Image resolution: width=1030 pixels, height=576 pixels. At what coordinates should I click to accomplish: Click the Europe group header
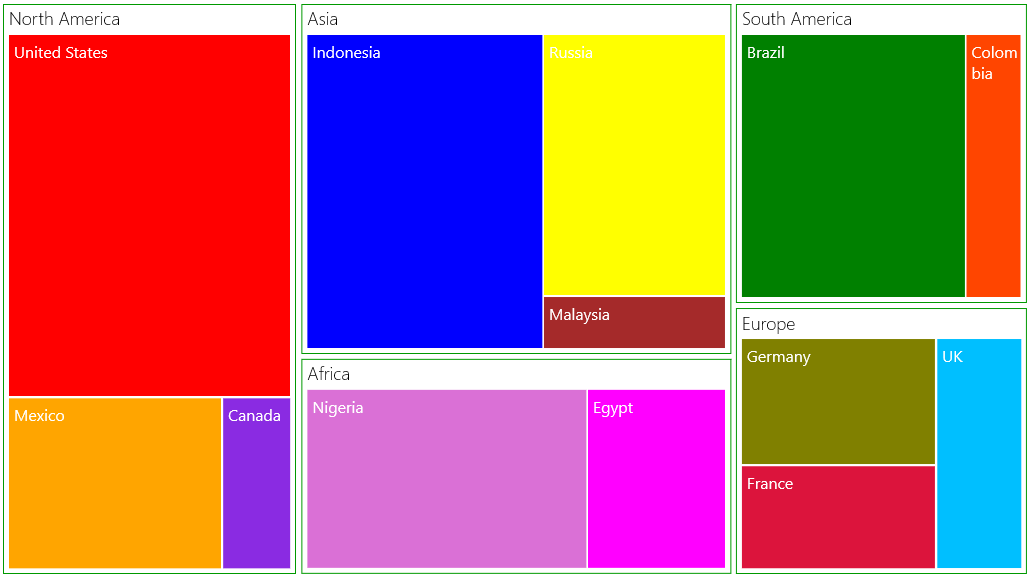[769, 324]
